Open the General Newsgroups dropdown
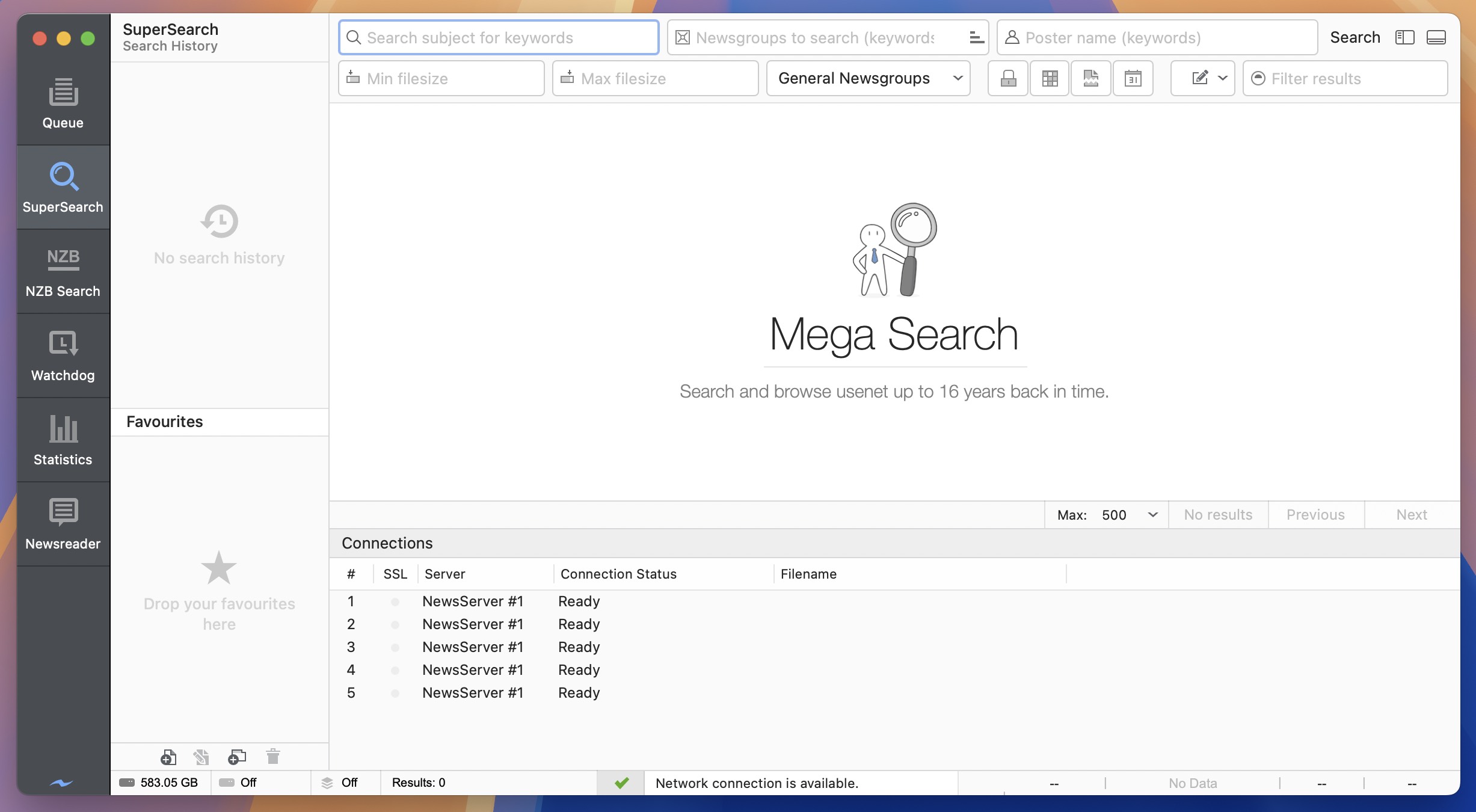Image resolution: width=1476 pixels, height=812 pixels. click(868, 78)
